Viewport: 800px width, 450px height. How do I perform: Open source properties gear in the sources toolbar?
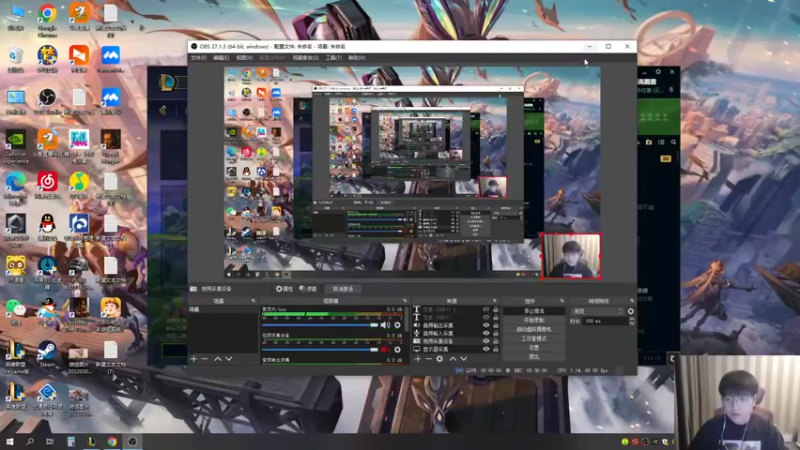439,359
